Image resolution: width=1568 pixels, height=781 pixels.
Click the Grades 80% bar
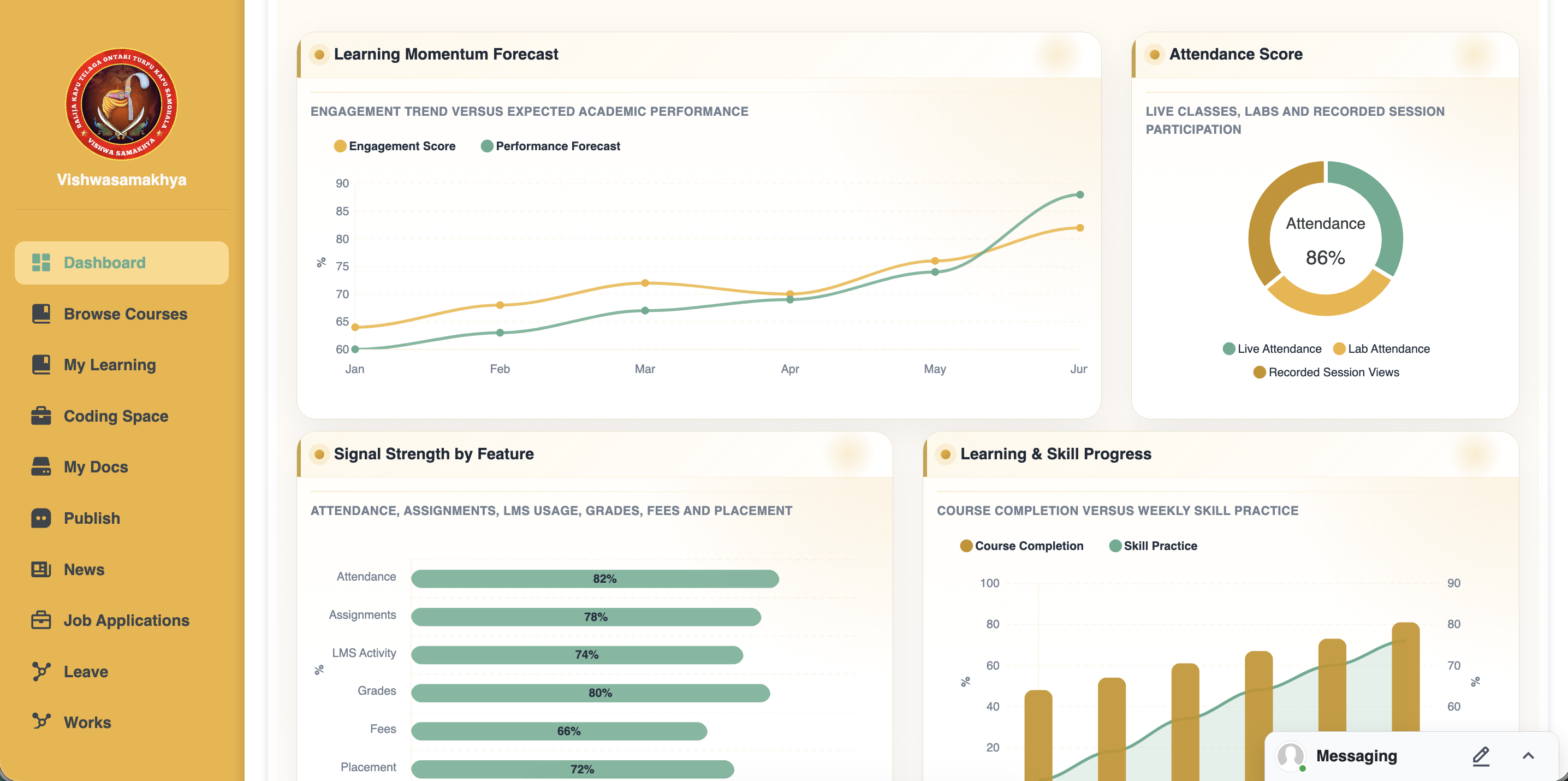(x=590, y=693)
